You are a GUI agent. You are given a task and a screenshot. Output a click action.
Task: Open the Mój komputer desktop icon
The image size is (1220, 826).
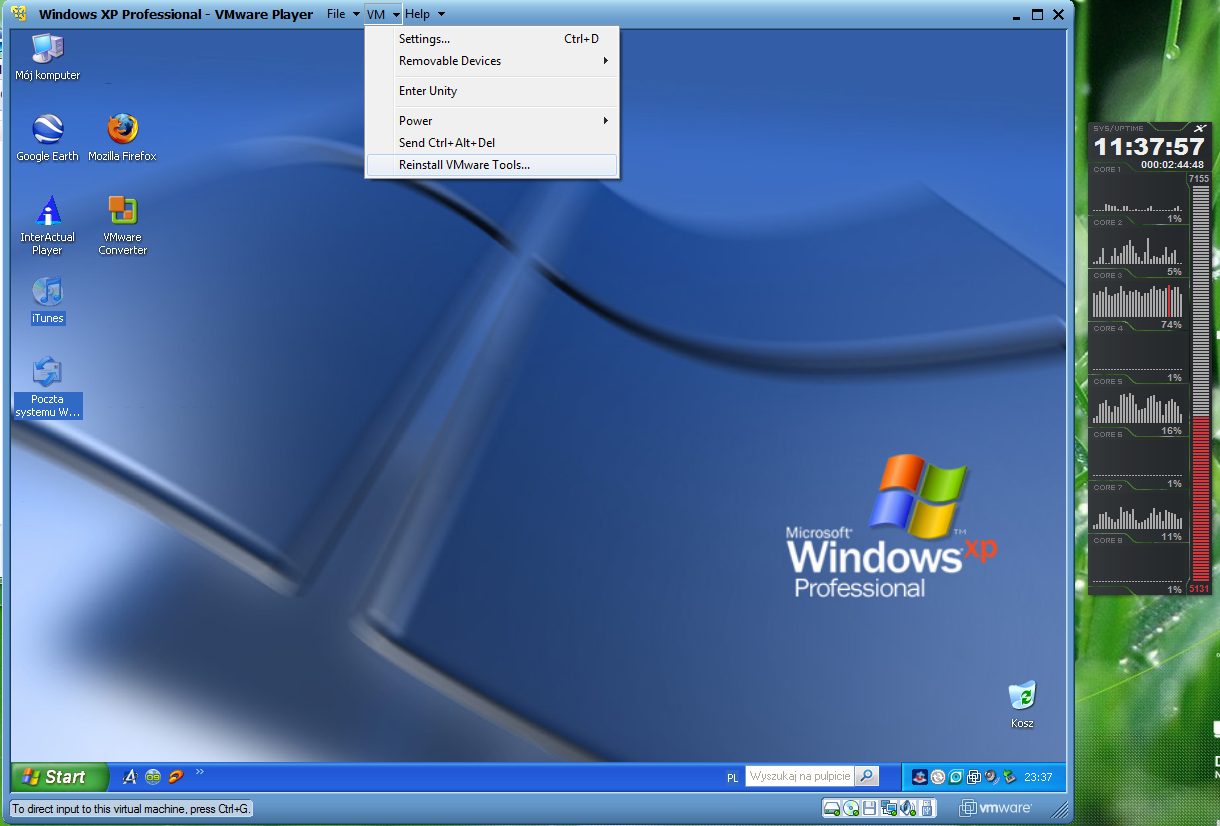point(47,57)
